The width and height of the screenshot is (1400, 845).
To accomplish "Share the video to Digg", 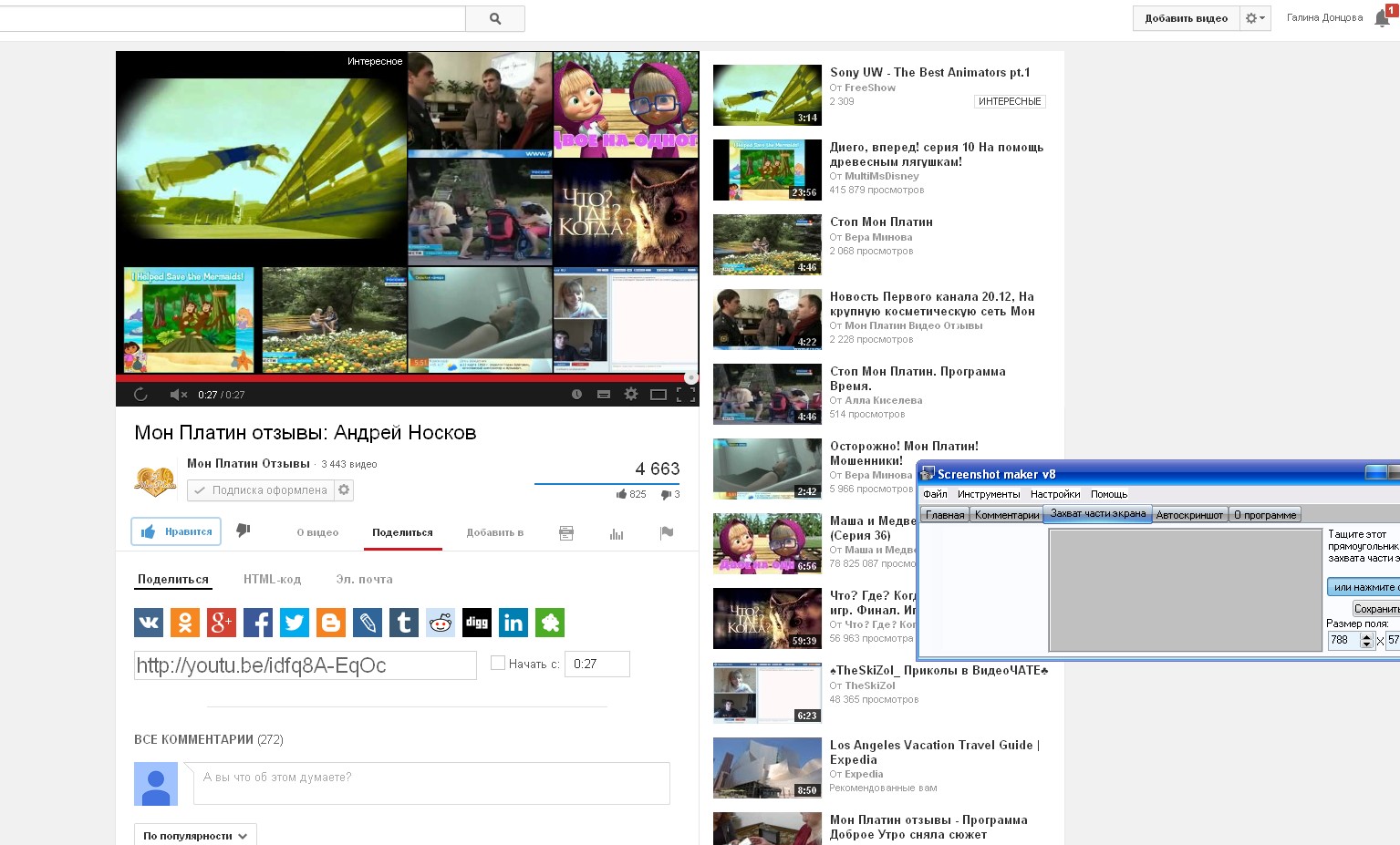I will point(477,623).
